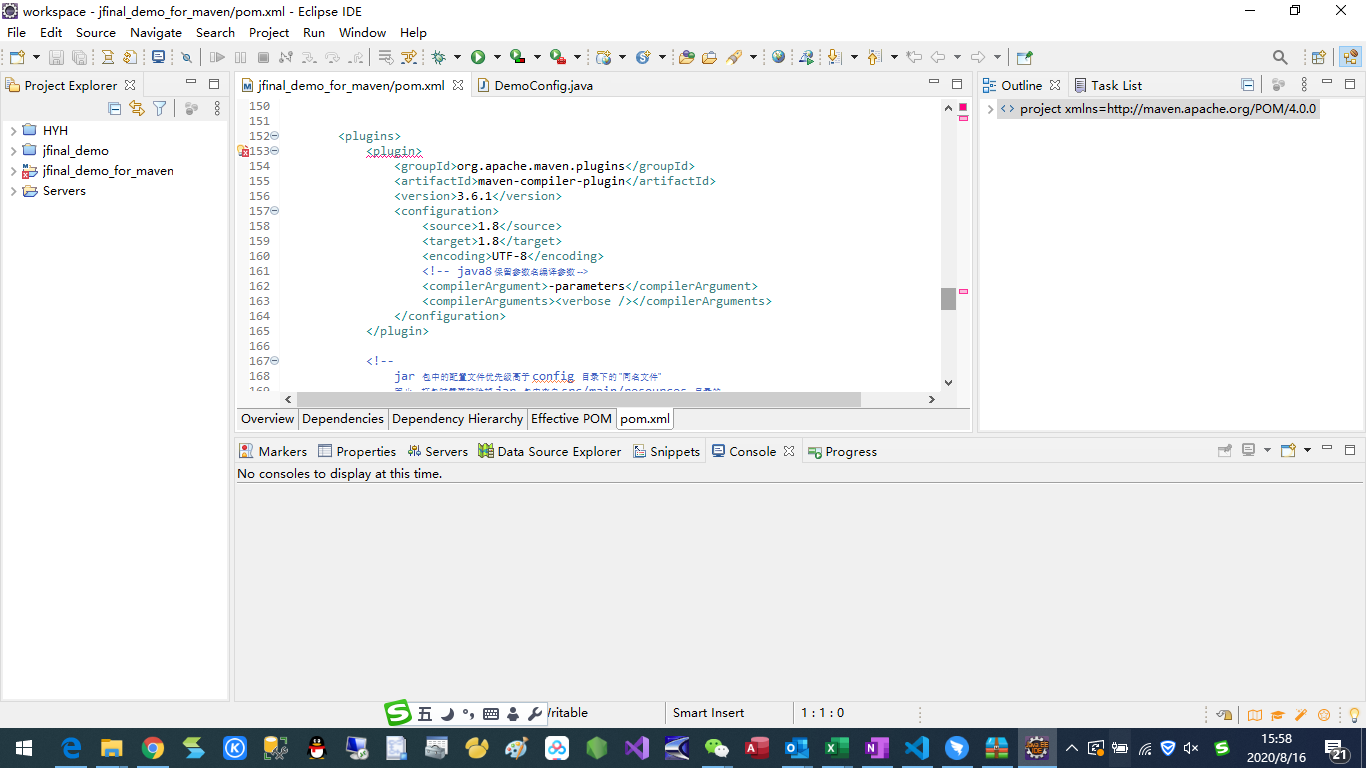The image size is (1366, 768).
Task: Click the Debug bug icon
Action: (438, 58)
